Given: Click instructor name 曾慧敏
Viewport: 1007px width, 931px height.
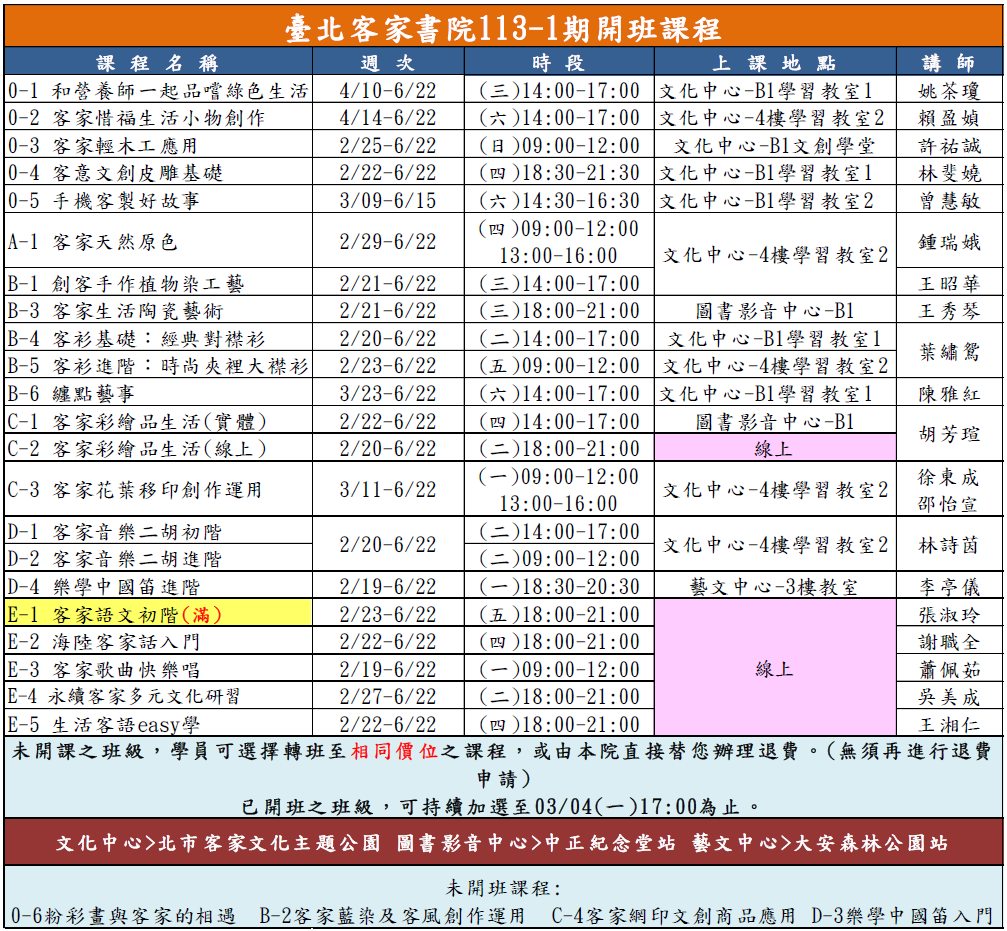Looking at the screenshot, I should (949, 200).
